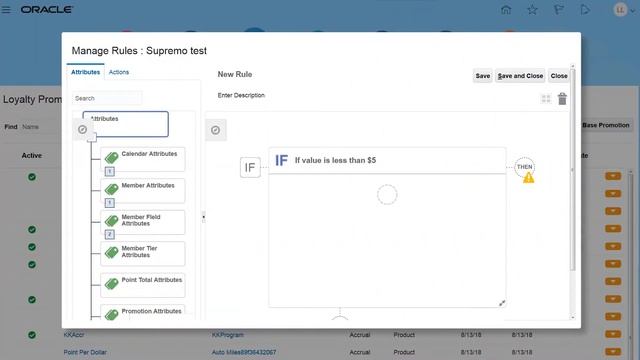Open the Auto Miles program link
Viewport: 640px width, 360px height.
(244, 352)
